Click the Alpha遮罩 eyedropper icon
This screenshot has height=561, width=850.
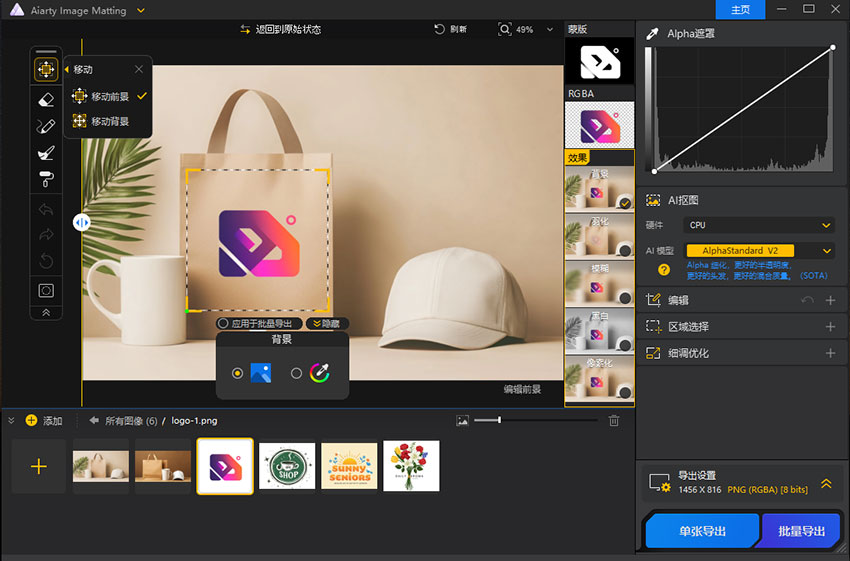(x=652, y=34)
